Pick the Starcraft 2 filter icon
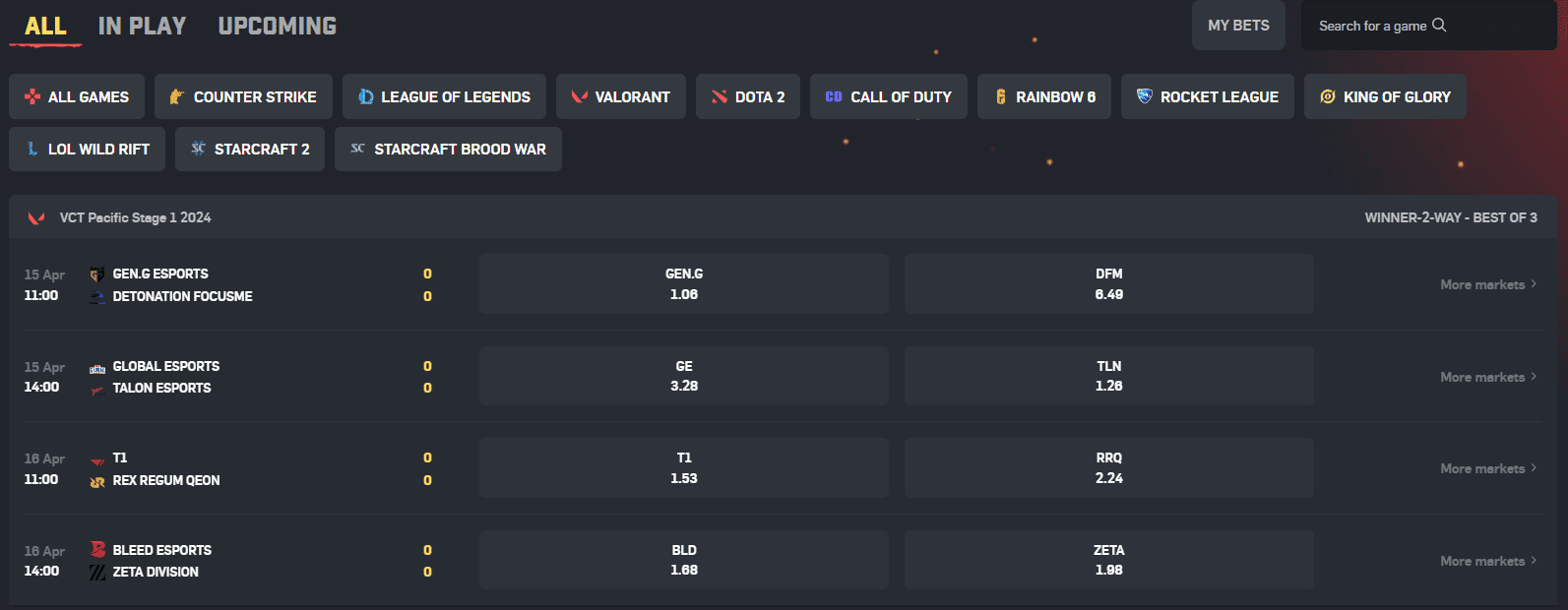 [x=198, y=149]
